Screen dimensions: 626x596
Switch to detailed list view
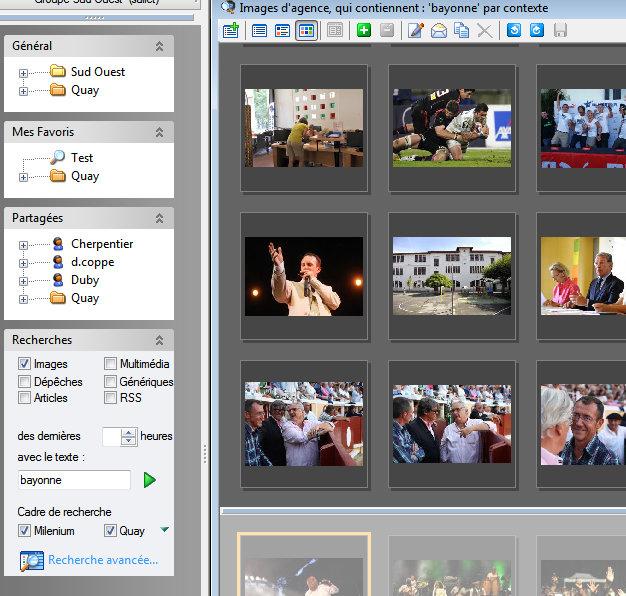(283, 31)
